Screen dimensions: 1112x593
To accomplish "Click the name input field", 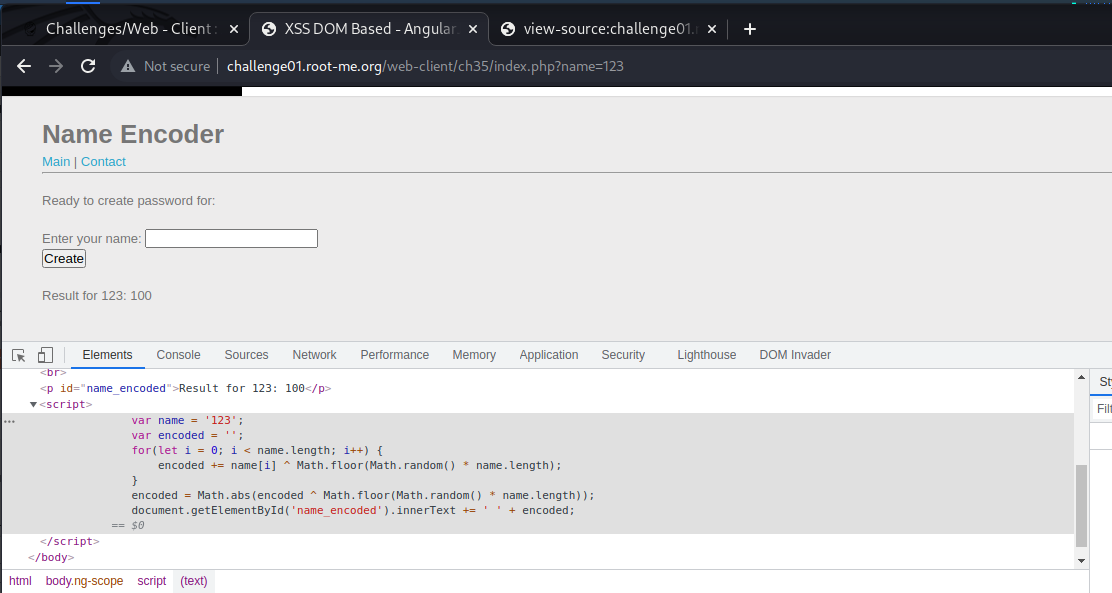I will pos(231,238).
